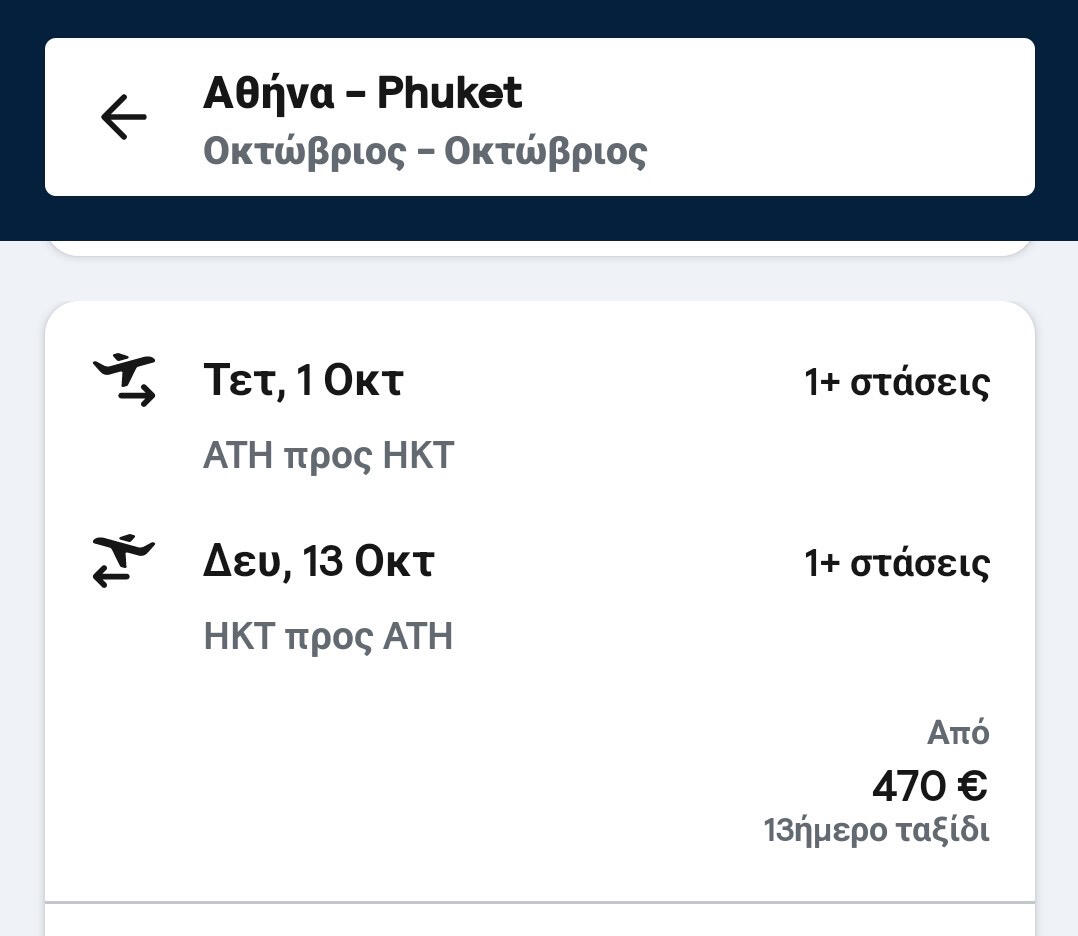Click the 13ήμερο ταξίδι trip length label
The width and height of the screenshot is (1078, 936).
click(x=876, y=831)
